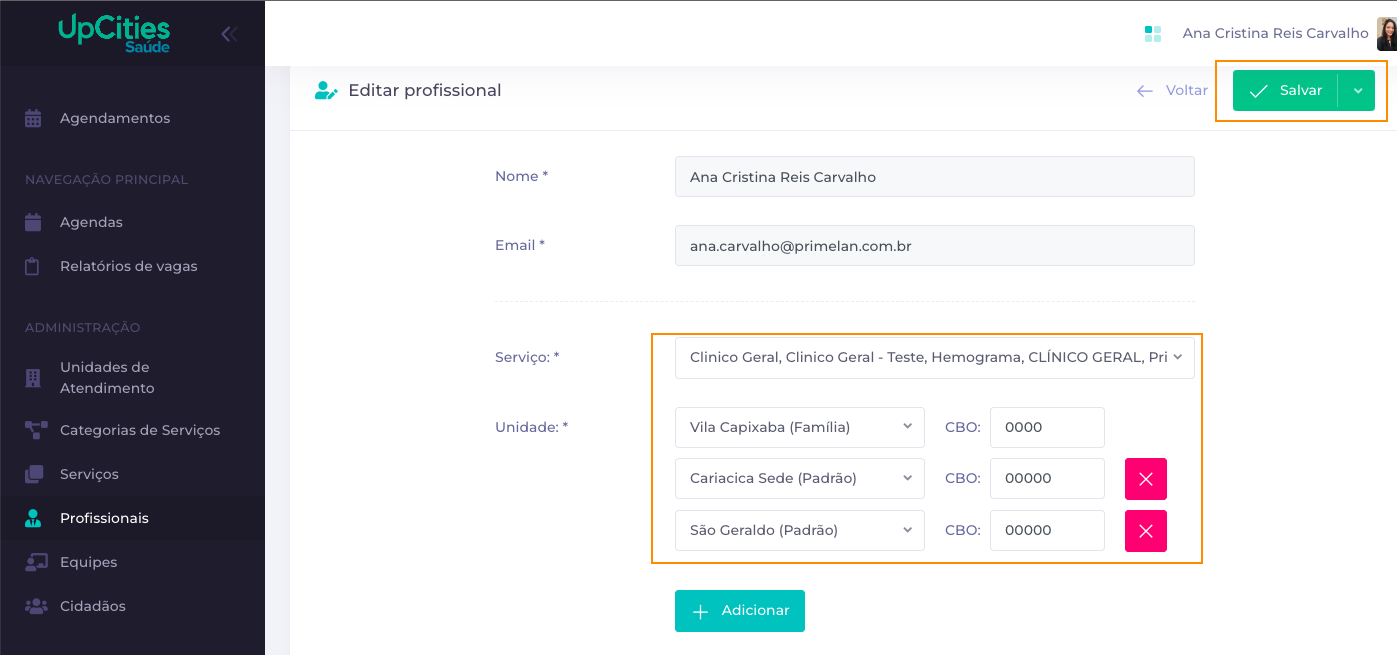Go to Cidadãos in sidebar
1397x655 pixels.
pos(132,606)
